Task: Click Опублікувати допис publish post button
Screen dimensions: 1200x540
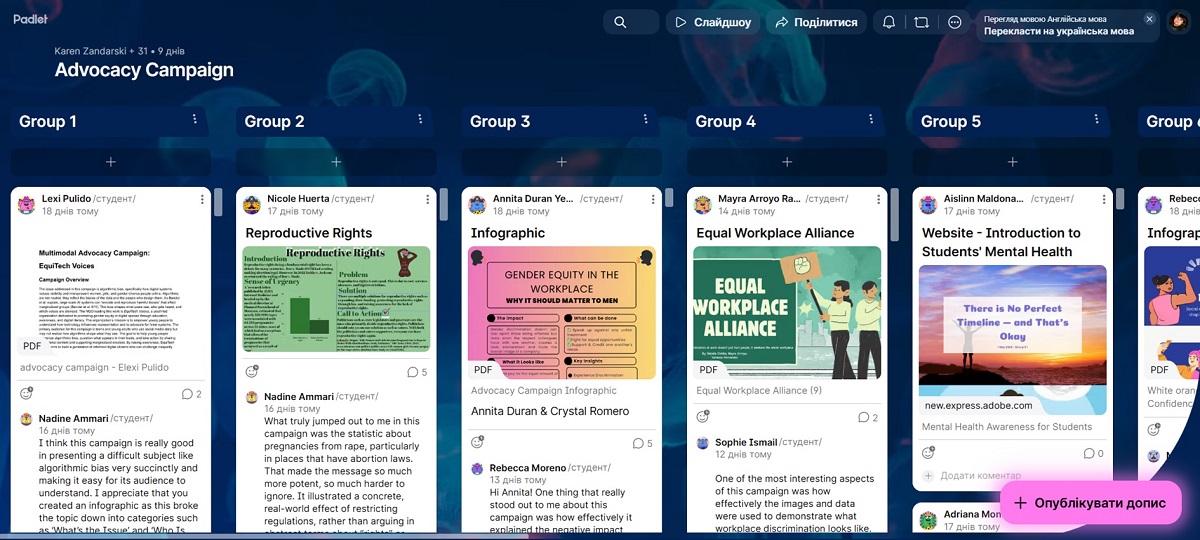Action: [x=1091, y=503]
